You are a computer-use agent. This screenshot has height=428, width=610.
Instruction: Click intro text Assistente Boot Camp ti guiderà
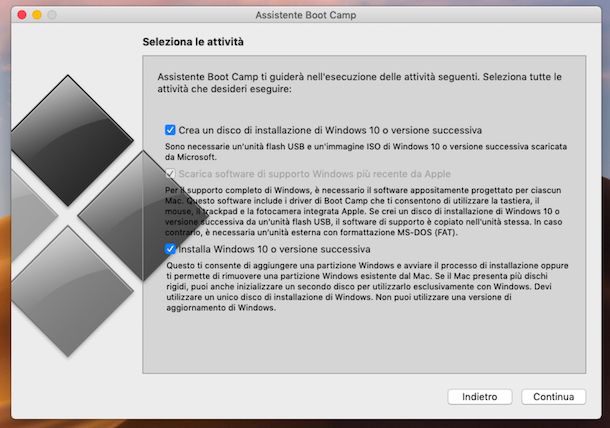point(359,82)
